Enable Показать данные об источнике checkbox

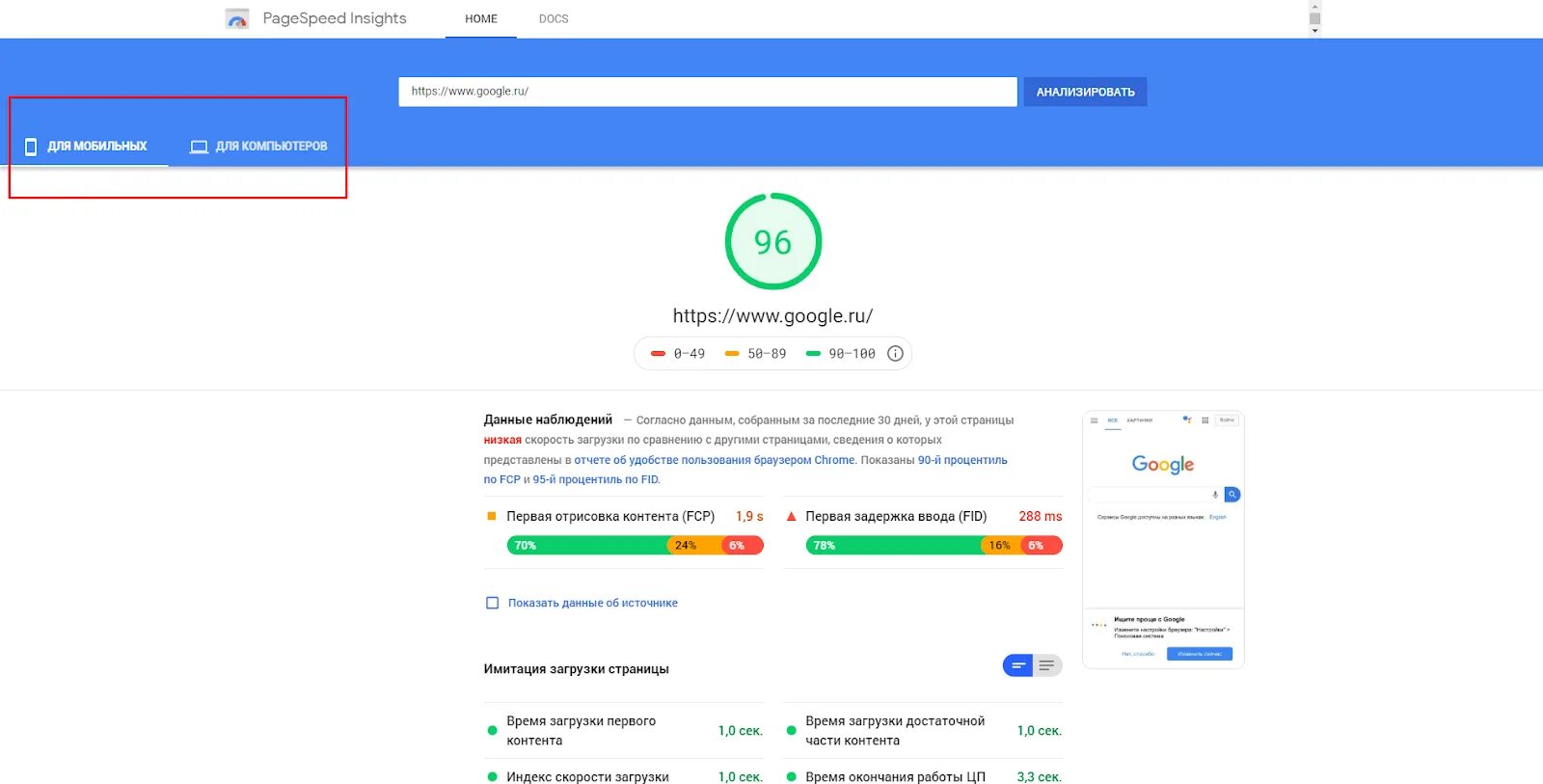pos(492,603)
